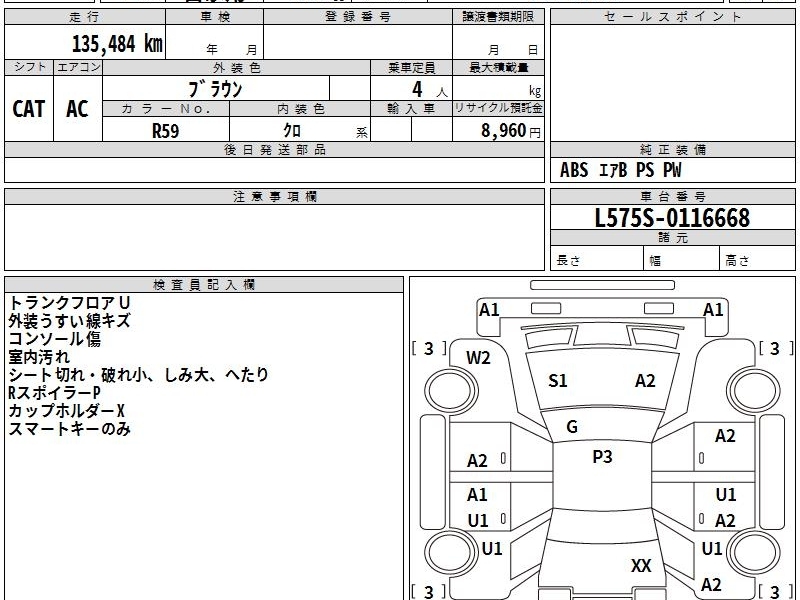Screen dimensions: 800x600
Task: Click the 純正装備 header
Action: 672,150
